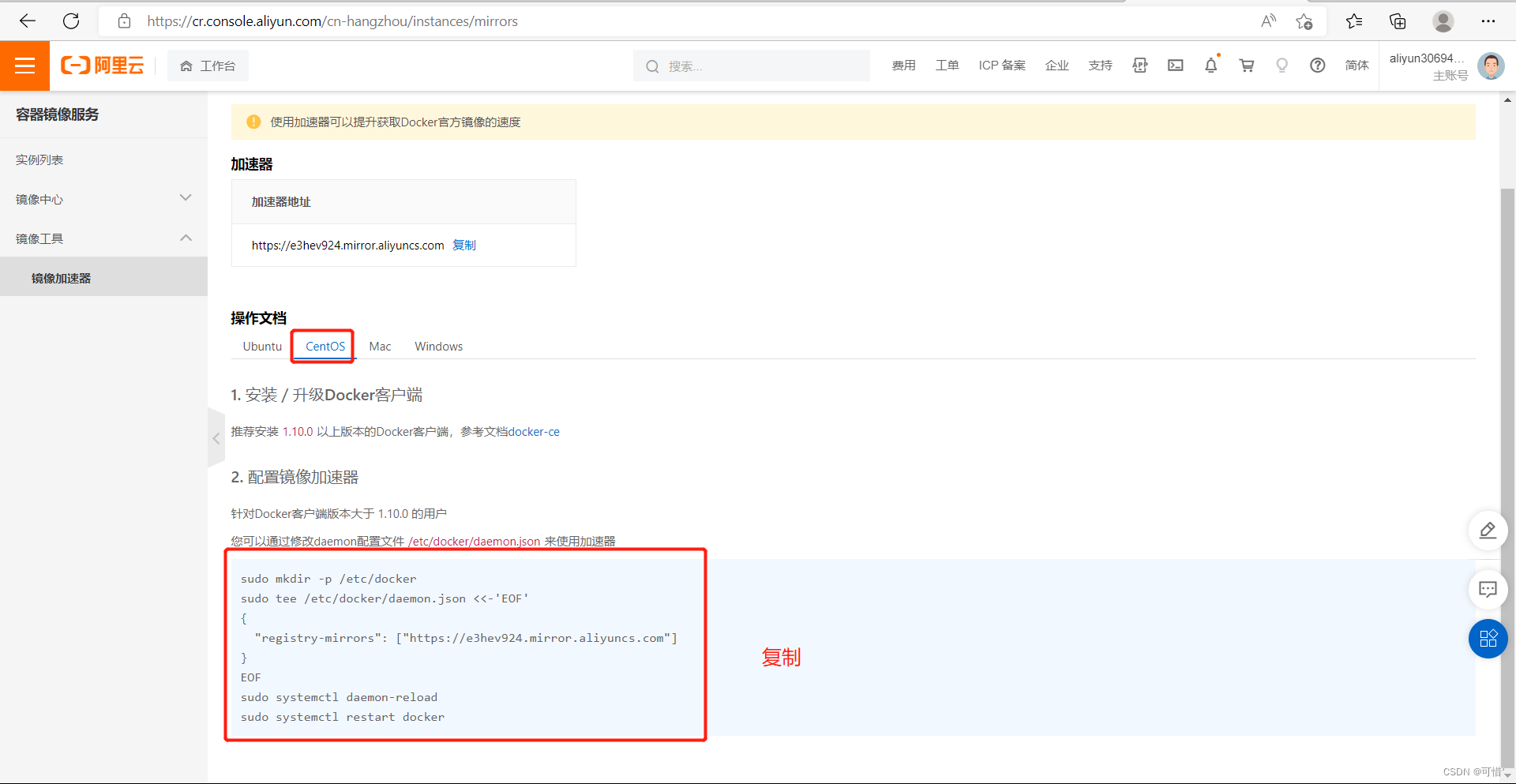The image size is (1516, 784).
Task: Open the shopping cart icon
Action: (x=1247, y=66)
